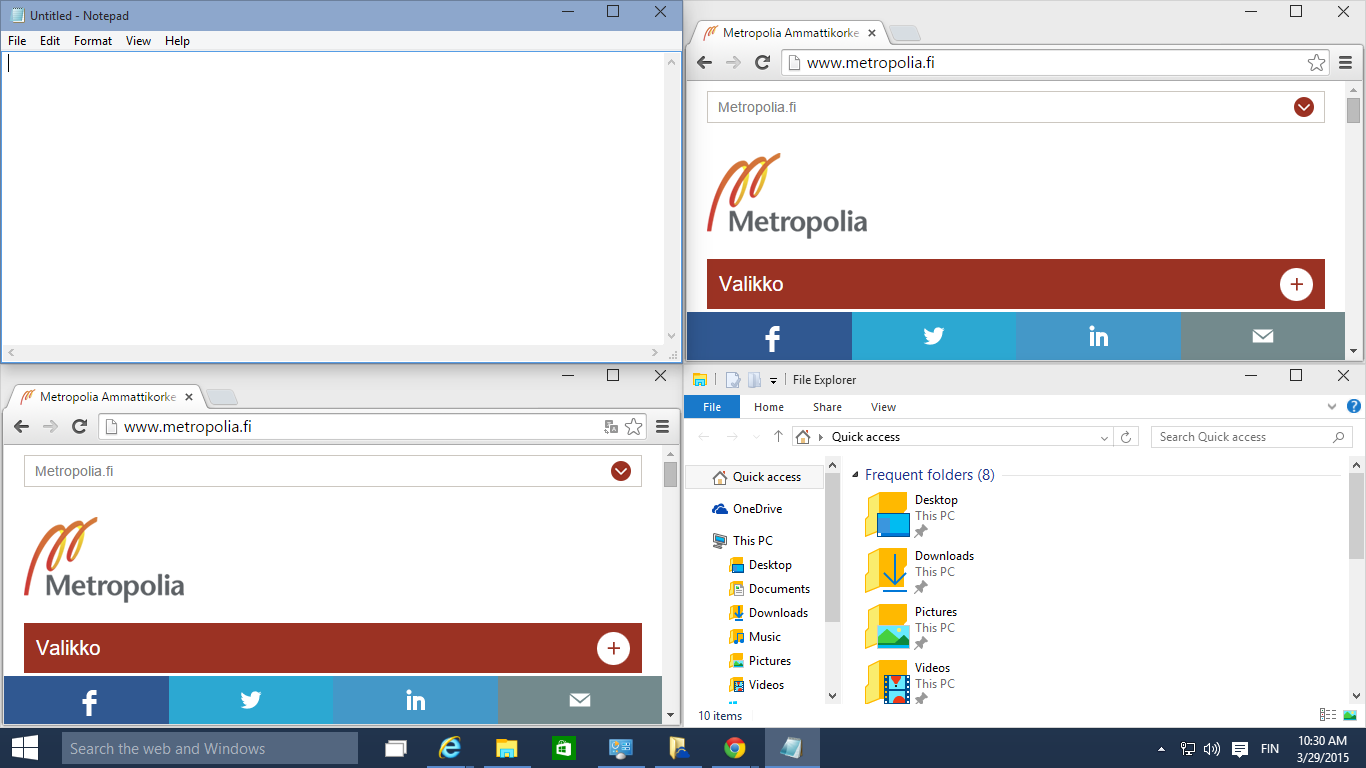The width and height of the screenshot is (1366, 768).
Task: Open File Explorer help icon
Action: pos(1354,407)
